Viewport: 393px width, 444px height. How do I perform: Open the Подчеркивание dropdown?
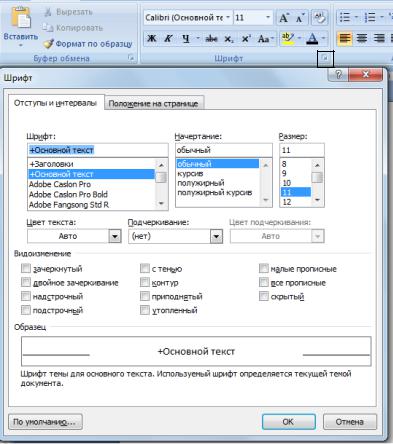pyautogui.click(x=216, y=236)
